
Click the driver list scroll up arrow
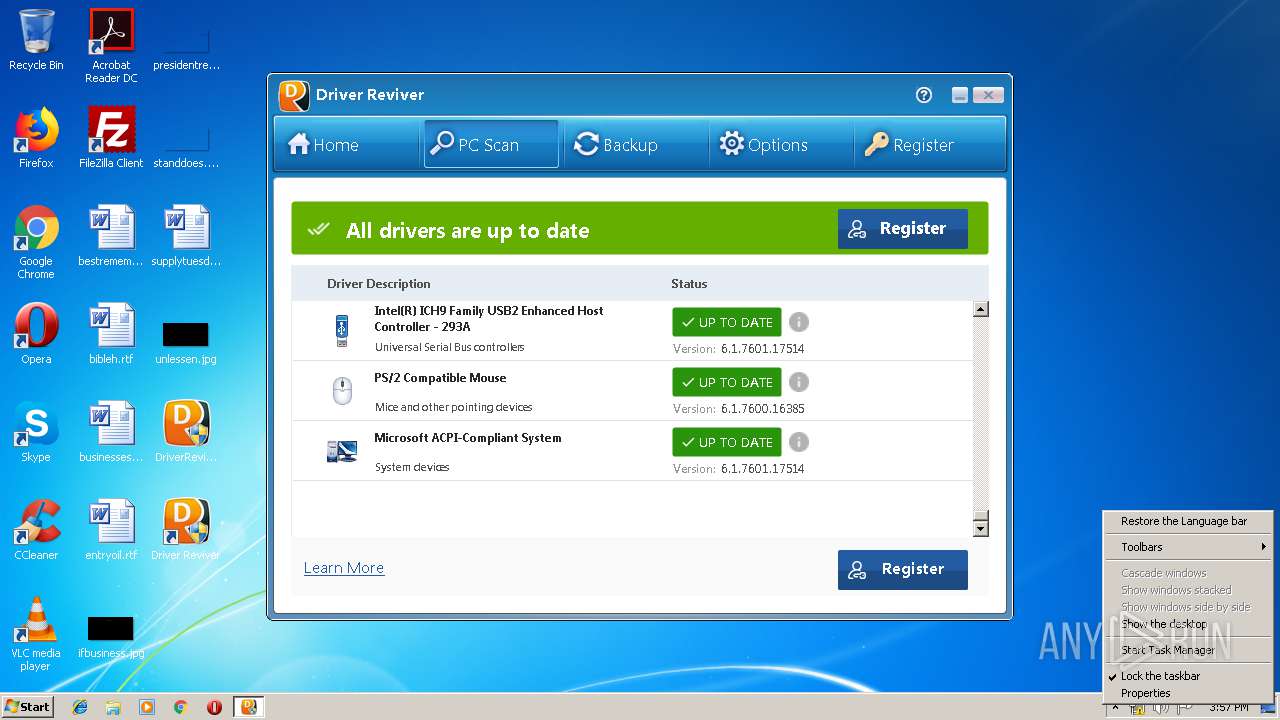tap(981, 309)
